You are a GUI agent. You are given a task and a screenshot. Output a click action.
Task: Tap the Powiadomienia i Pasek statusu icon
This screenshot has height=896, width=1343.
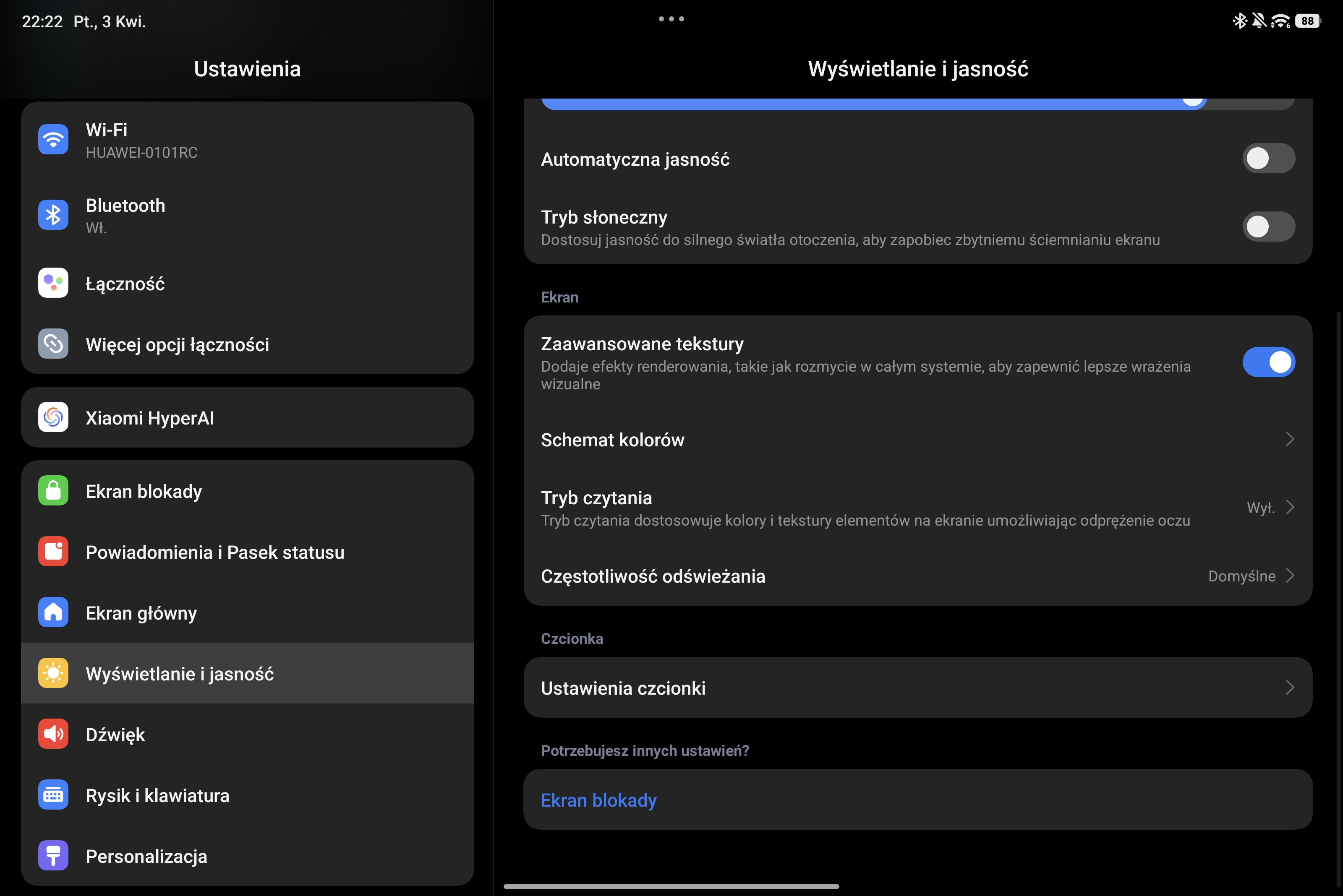pos(53,552)
